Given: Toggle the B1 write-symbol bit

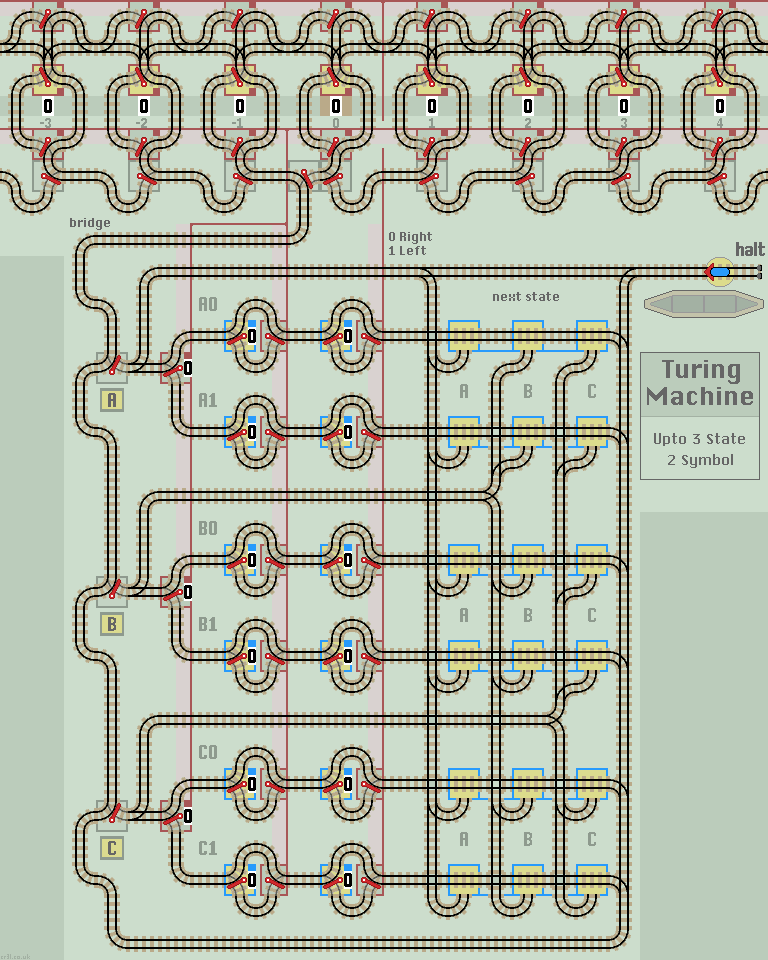Looking at the screenshot, I should click(252, 656).
